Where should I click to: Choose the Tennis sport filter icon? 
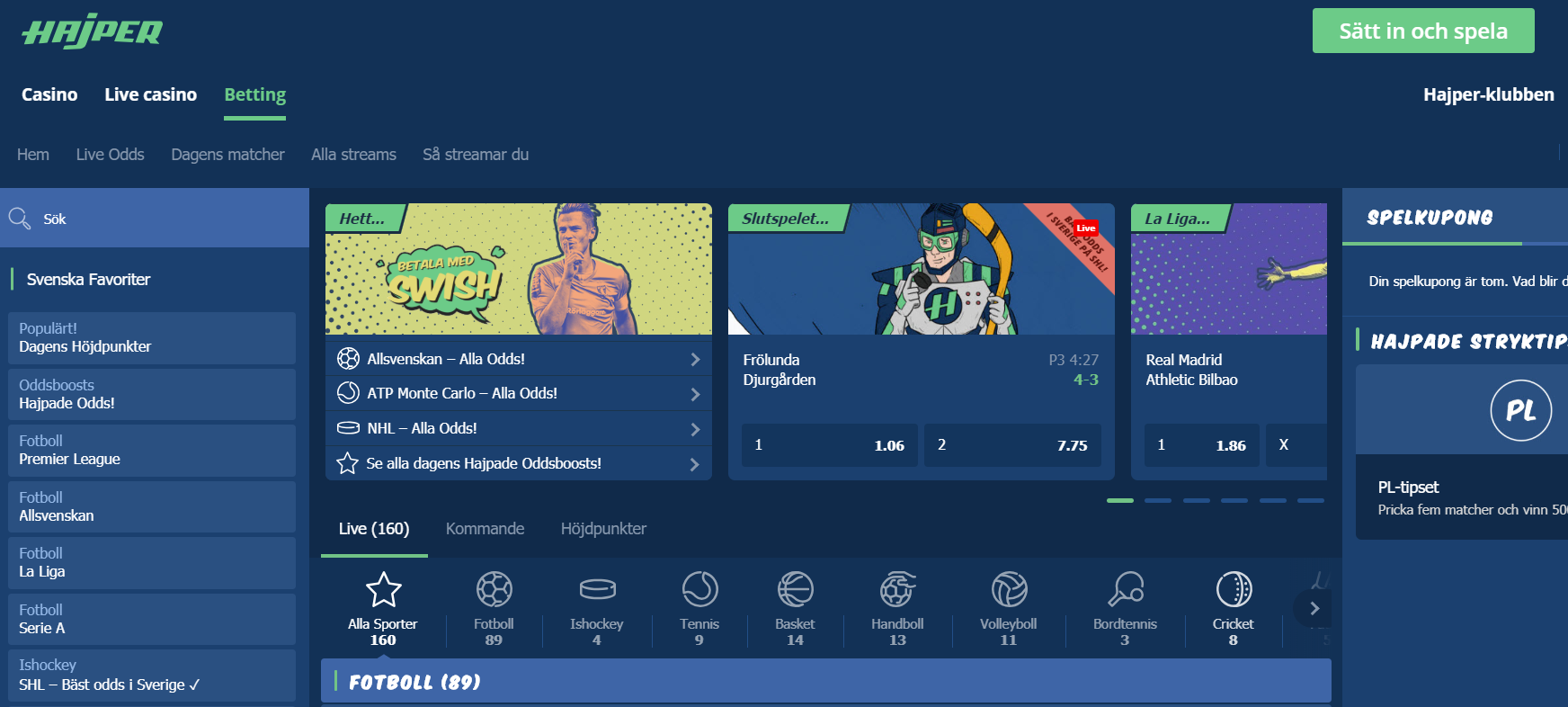699,590
